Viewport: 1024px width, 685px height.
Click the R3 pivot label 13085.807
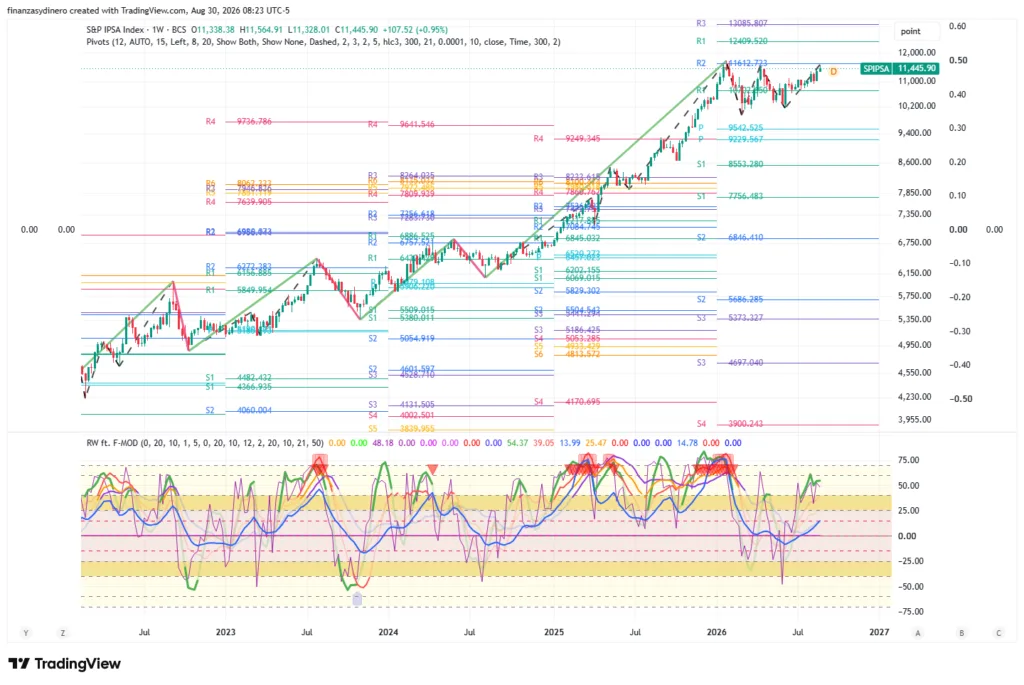click(x=748, y=24)
